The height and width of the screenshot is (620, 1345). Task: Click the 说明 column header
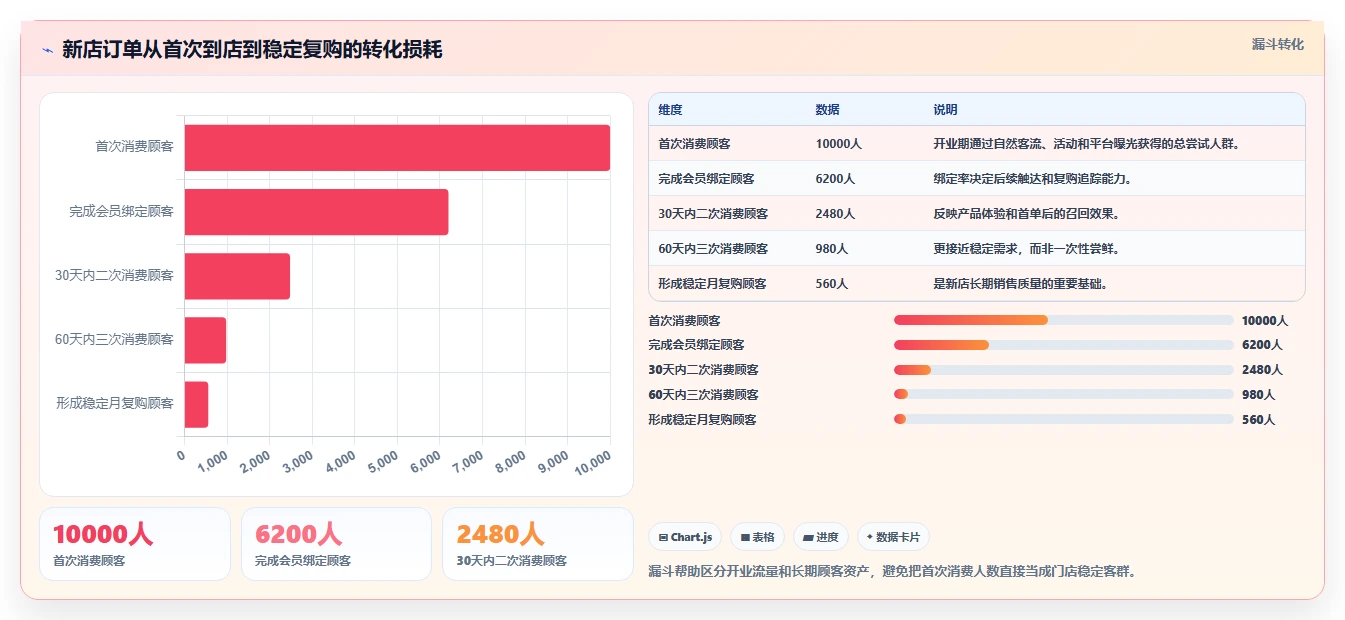coord(945,110)
